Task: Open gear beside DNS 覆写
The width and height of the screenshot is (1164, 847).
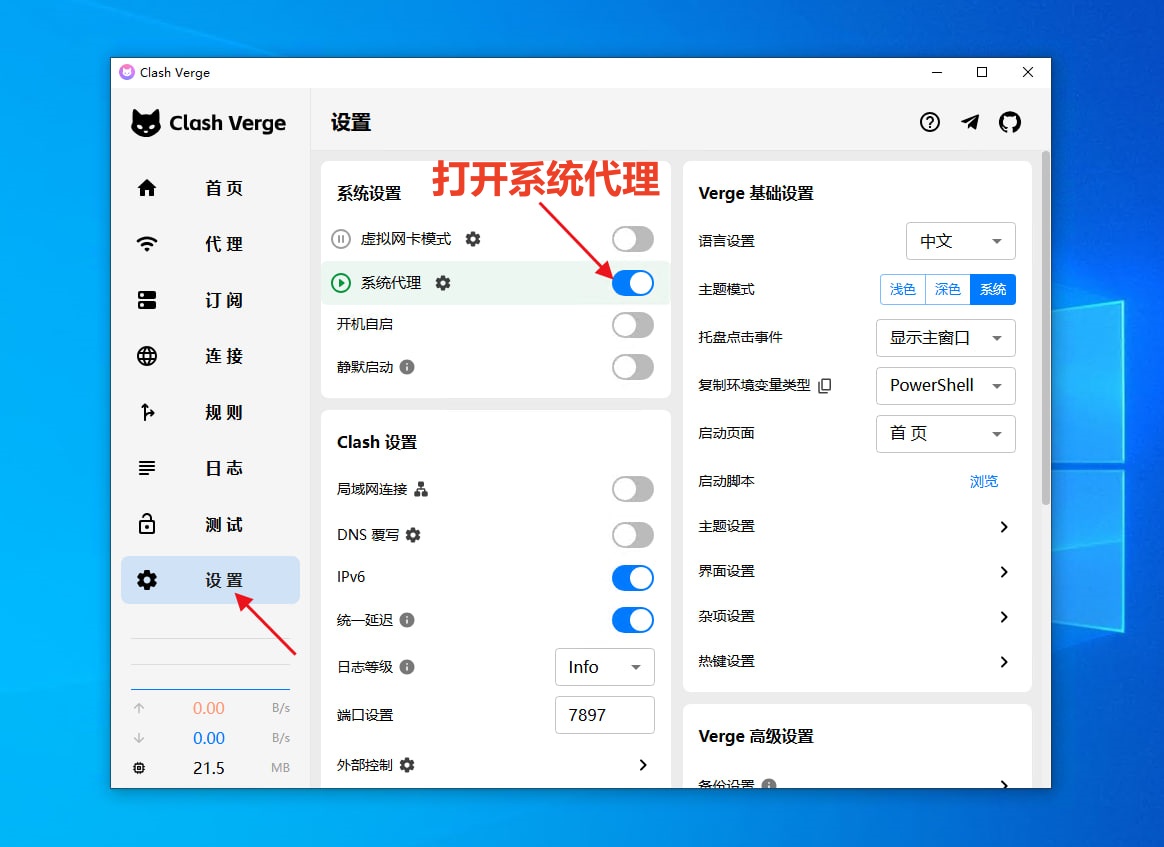Action: click(413, 535)
